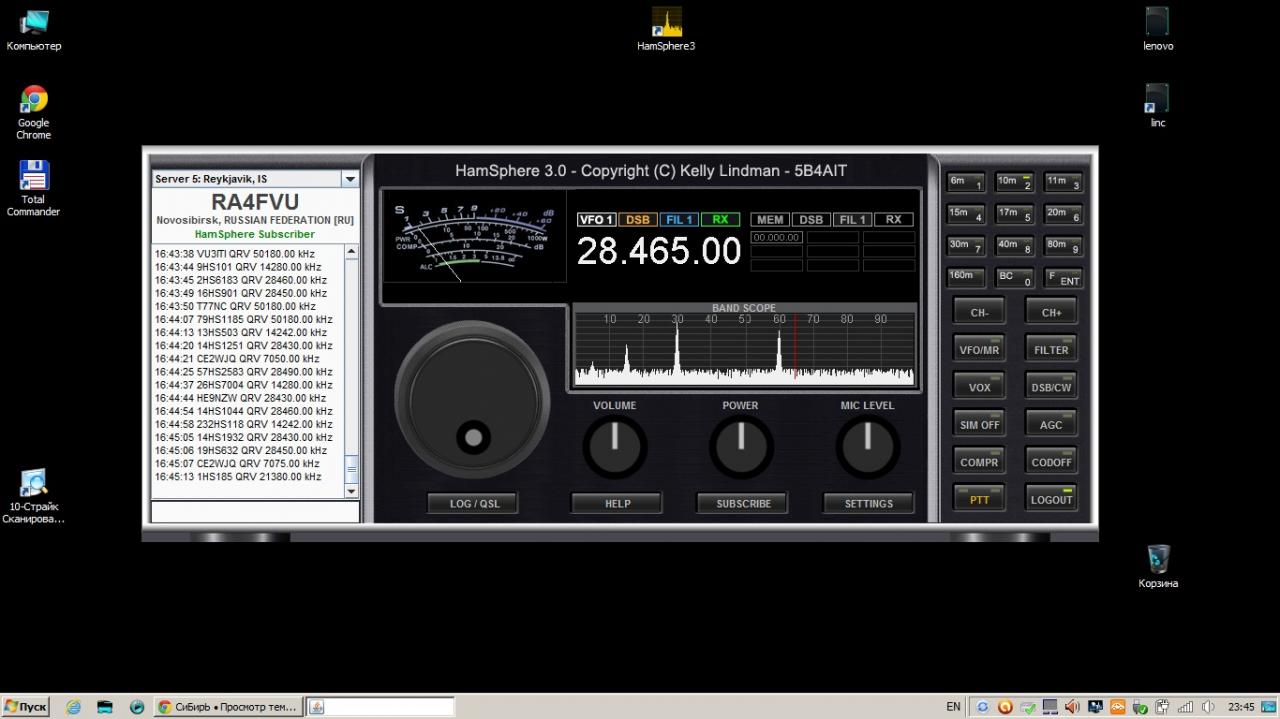The width and height of the screenshot is (1280, 719).
Task: Toggle the DSB/CW mode button
Action: [1051, 387]
